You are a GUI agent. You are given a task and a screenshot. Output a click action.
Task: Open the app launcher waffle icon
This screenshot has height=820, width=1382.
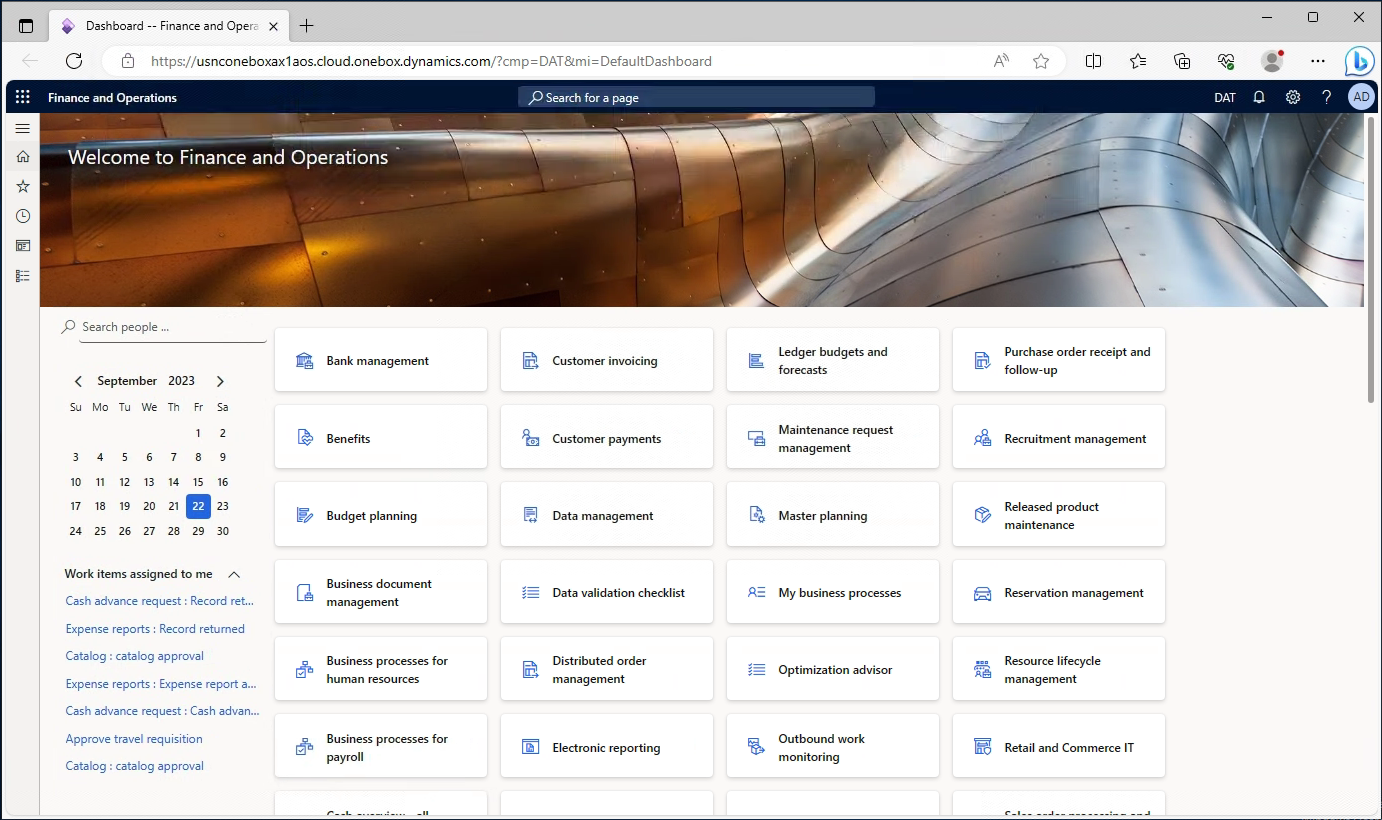(x=22, y=97)
